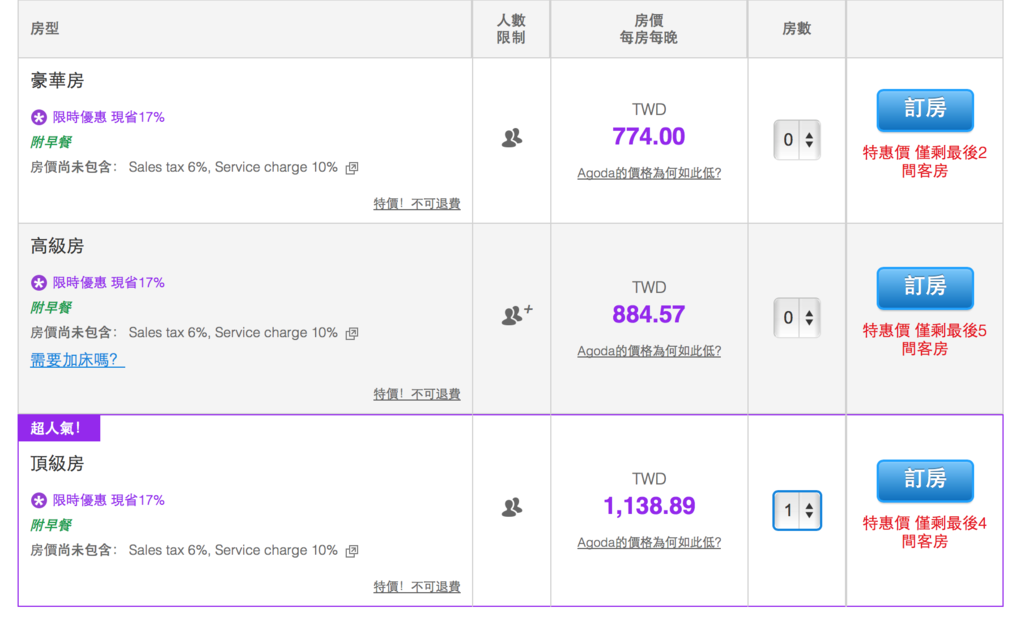Image resolution: width=1024 pixels, height=625 pixels.
Task: Click the occupancy people icon for 豪華房
Action: click(511, 139)
